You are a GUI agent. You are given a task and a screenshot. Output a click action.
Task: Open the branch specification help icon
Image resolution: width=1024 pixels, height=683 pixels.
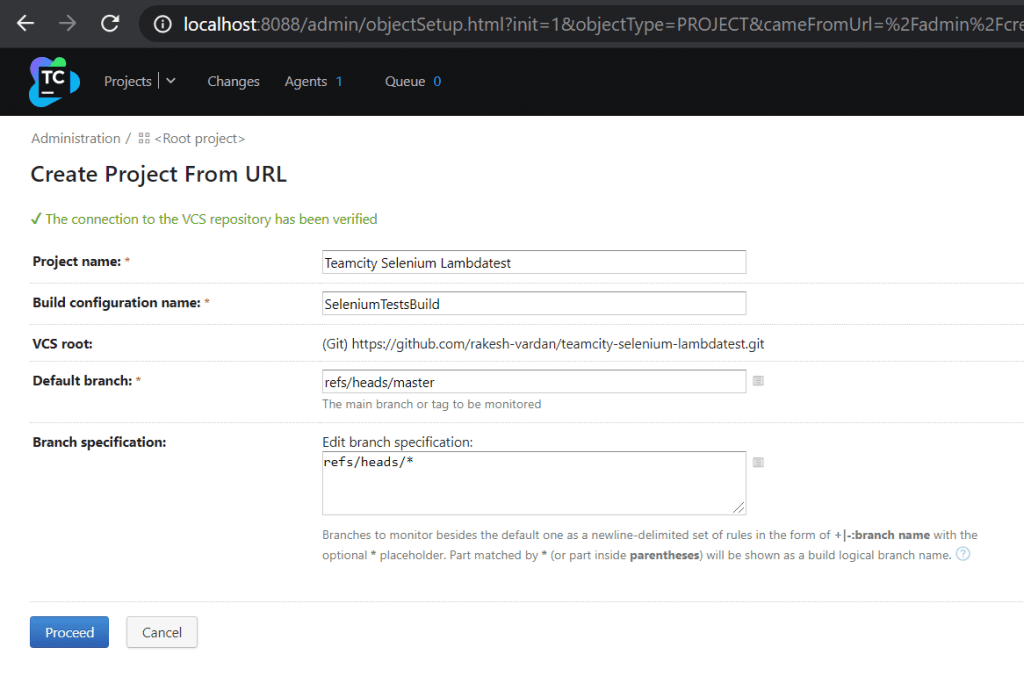coord(963,554)
